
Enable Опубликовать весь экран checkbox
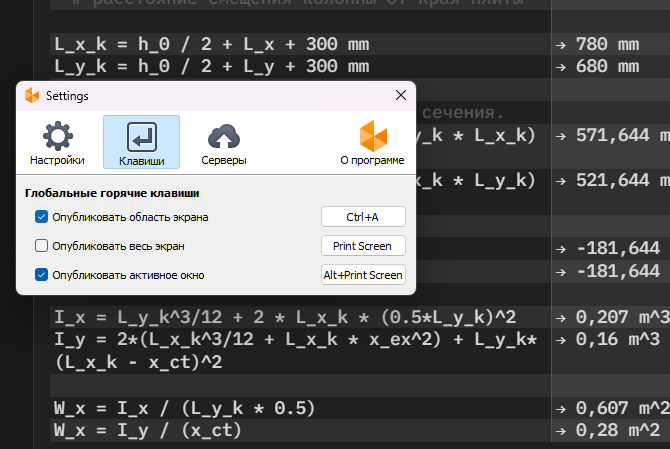coord(41,246)
